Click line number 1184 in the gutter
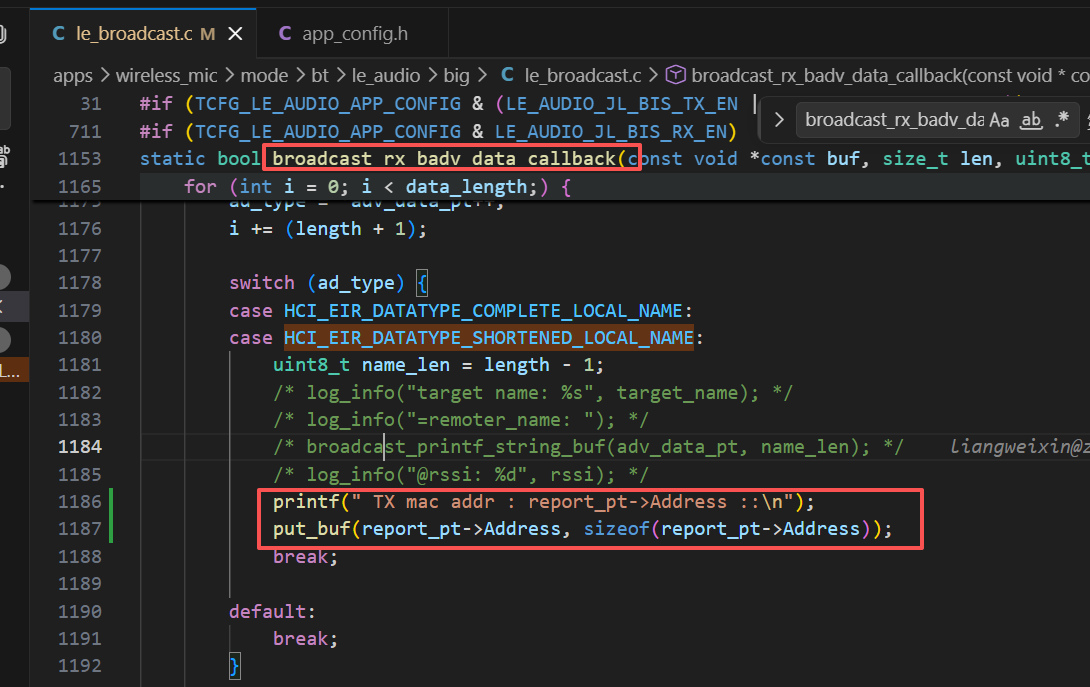The image size is (1090, 687). (x=80, y=446)
